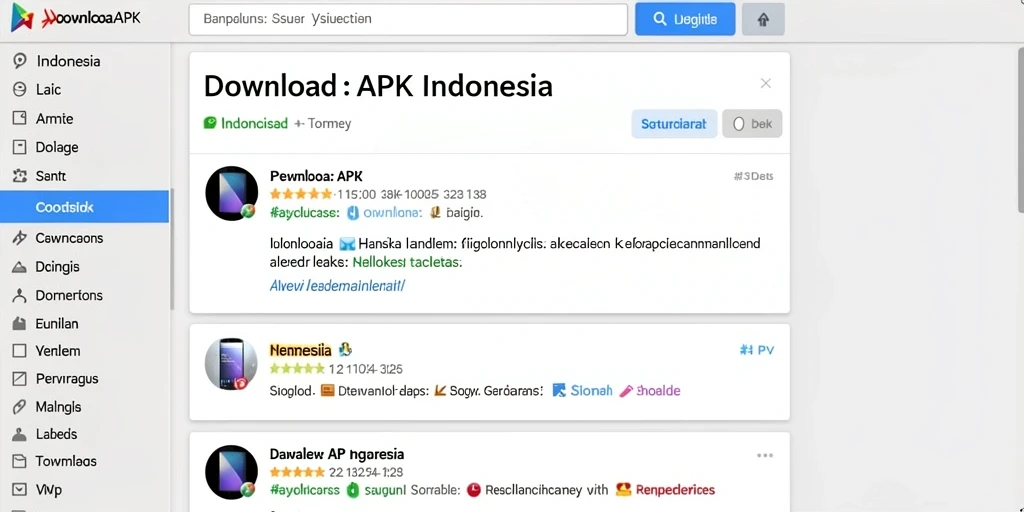Open the Dawalew AP ngaresia title
Viewport: 1024px width, 512px height.
tap(336, 453)
